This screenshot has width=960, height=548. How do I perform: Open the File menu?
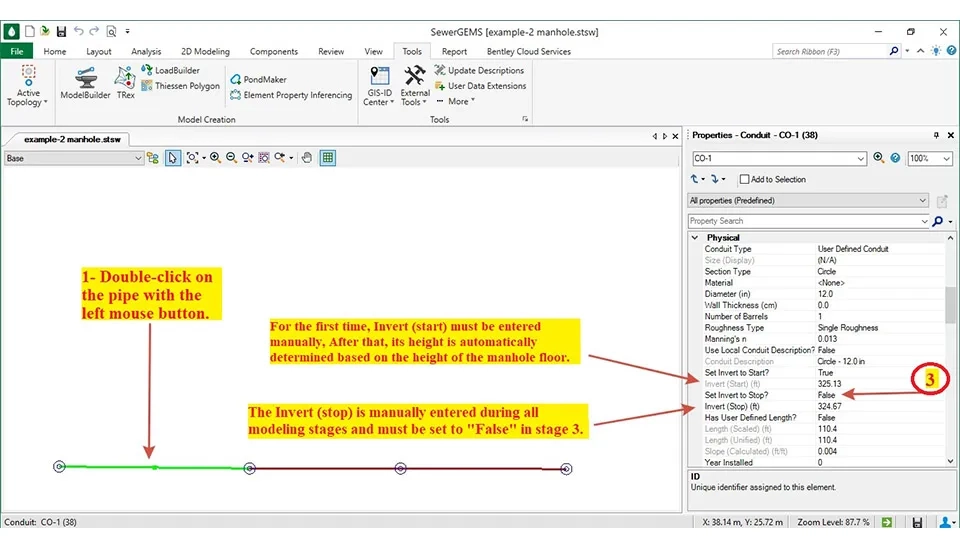pos(16,51)
